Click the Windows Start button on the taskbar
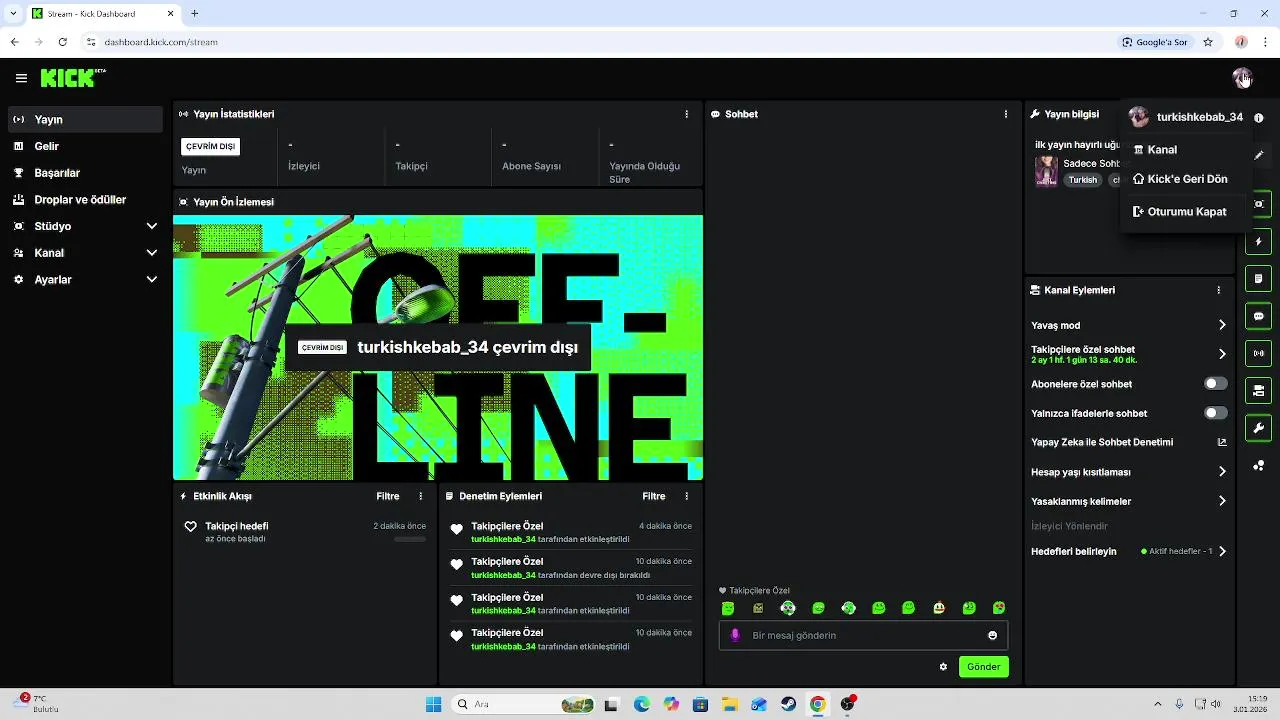 point(433,704)
